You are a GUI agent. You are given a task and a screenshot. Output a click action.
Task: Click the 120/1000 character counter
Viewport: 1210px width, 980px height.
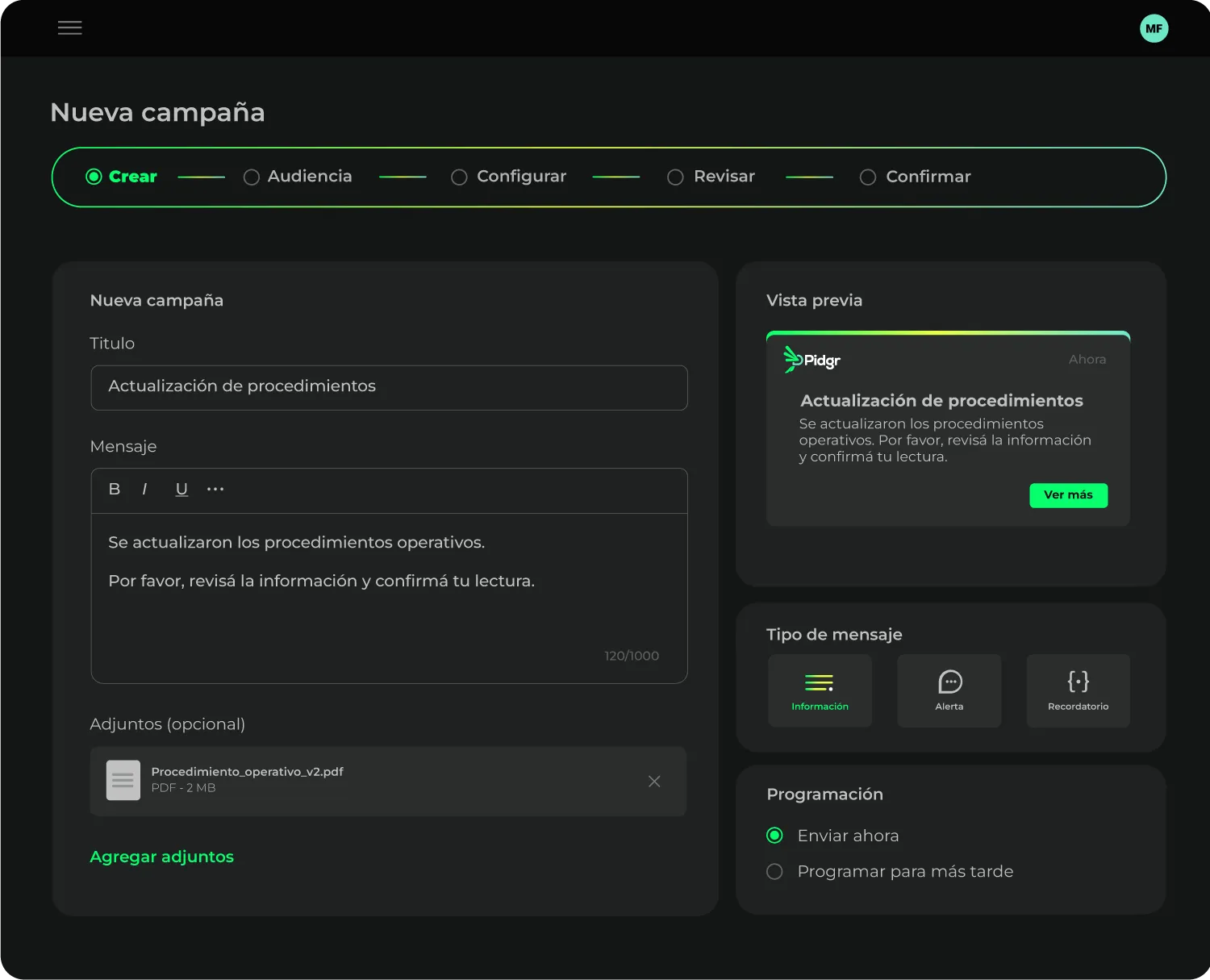632,656
